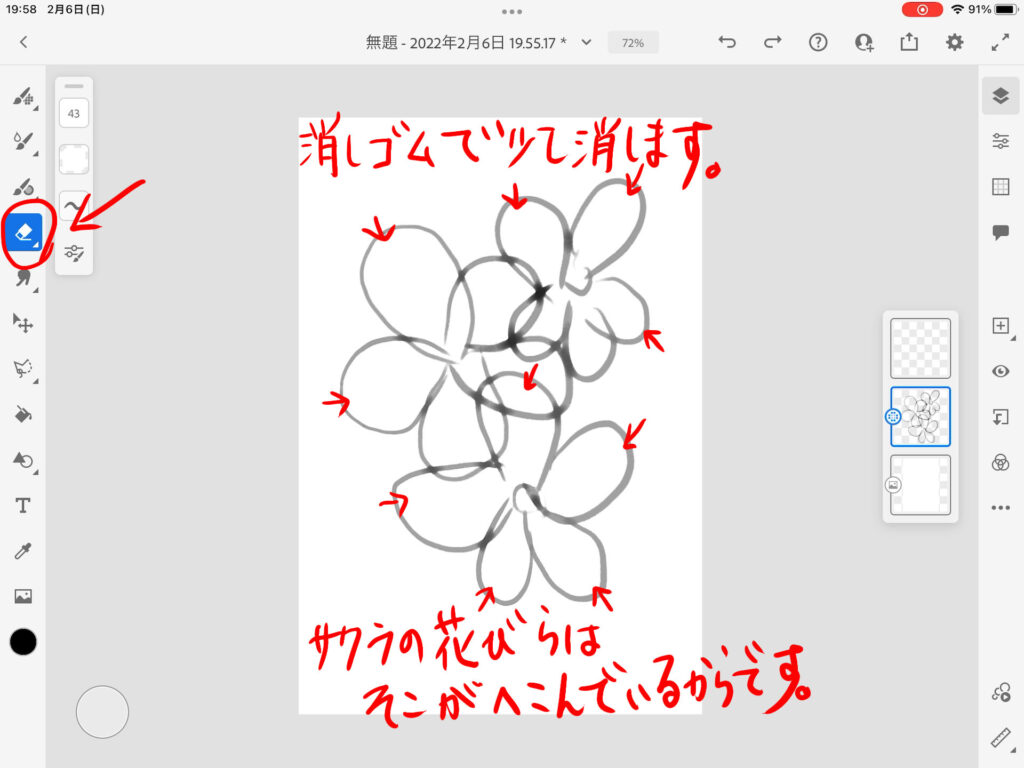Tap the Share export button
Screen dimensions: 1024x768
pyautogui.click(x=909, y=42)
